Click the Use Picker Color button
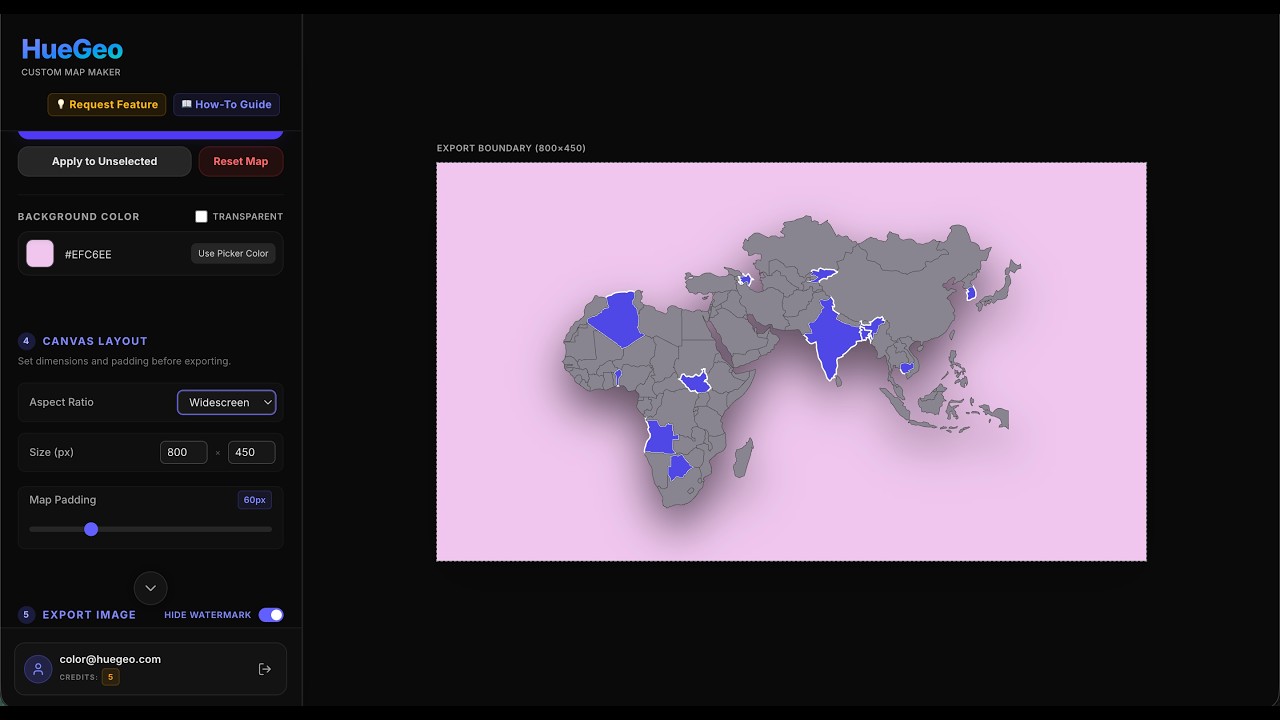The image size is (1280, 720). [x=233, y=254]
